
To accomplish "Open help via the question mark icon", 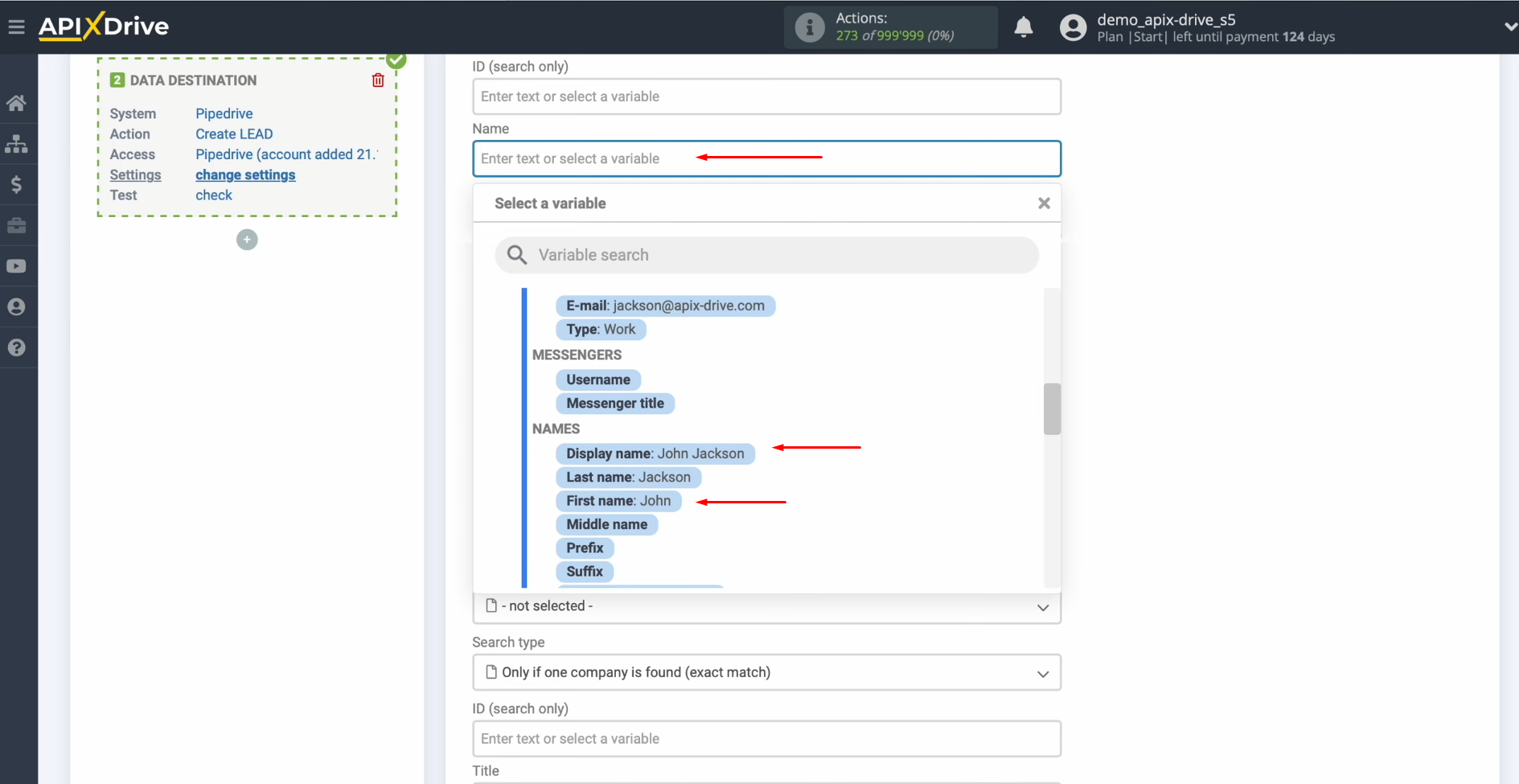I will pos(17,347).
